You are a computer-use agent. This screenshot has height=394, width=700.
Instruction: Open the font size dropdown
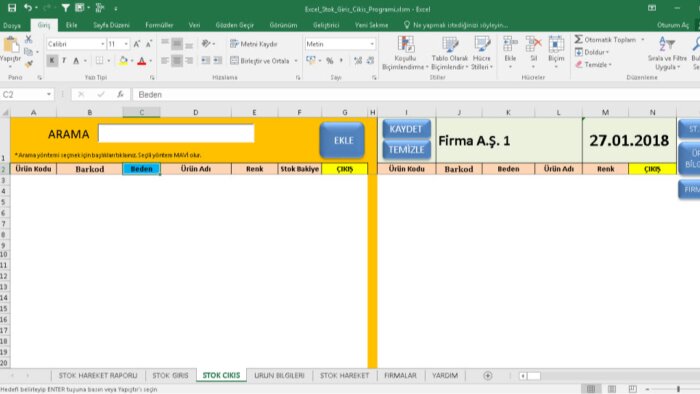(126, 44)
